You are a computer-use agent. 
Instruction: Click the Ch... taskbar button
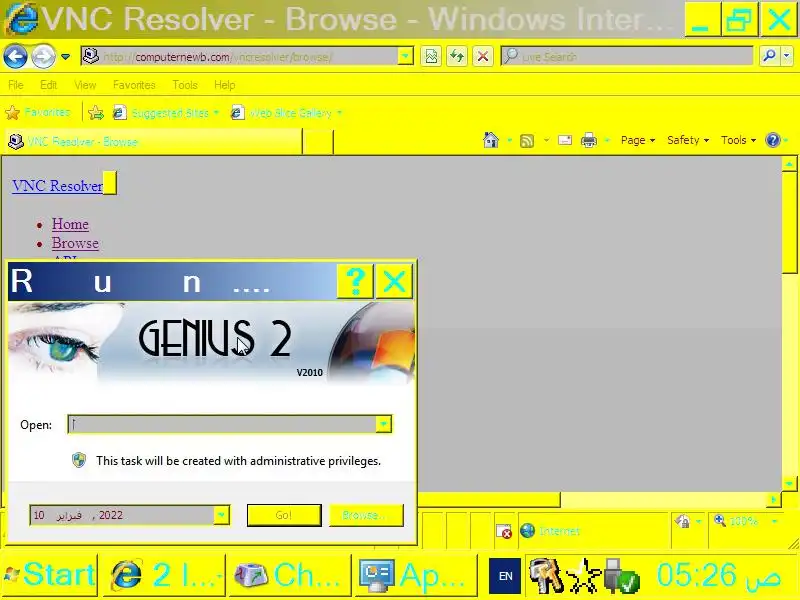point(289,575)
